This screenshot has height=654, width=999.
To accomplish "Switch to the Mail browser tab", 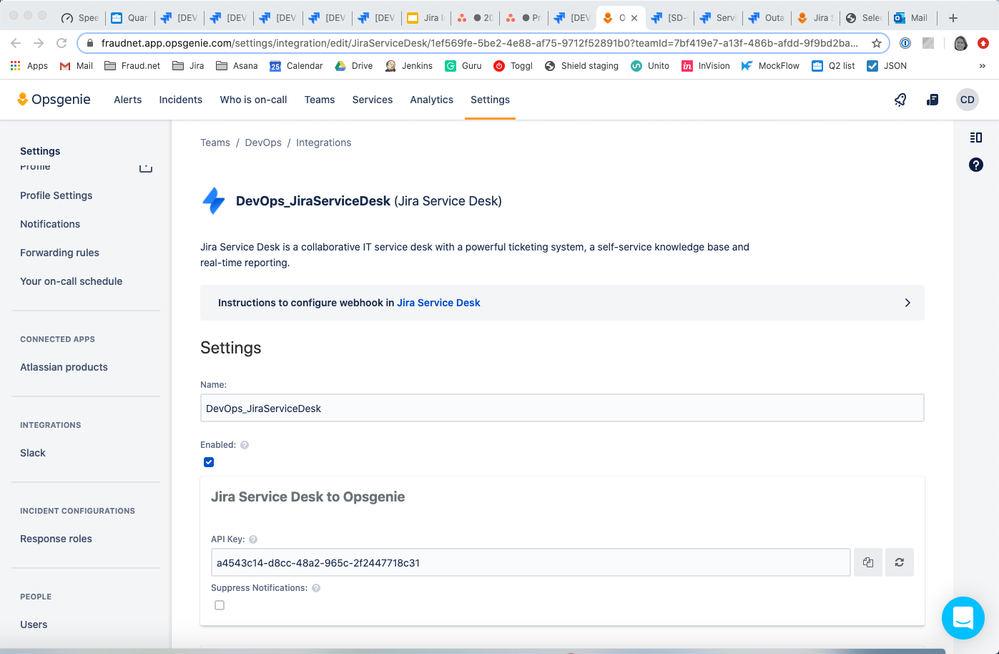I will (912, 18).
